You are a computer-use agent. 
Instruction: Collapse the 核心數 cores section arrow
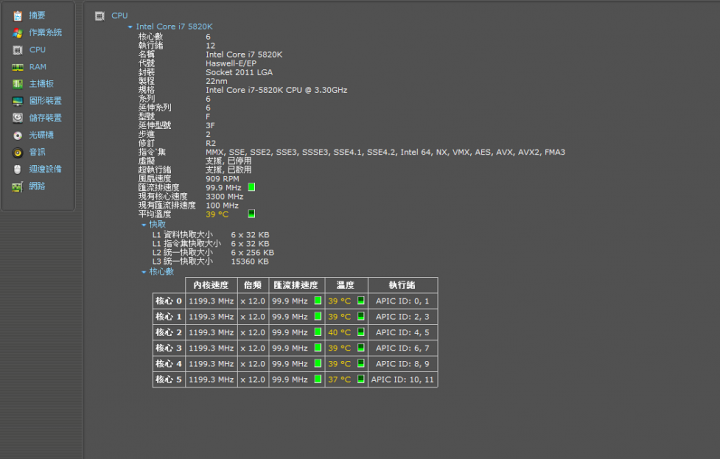tap(144, 272)
